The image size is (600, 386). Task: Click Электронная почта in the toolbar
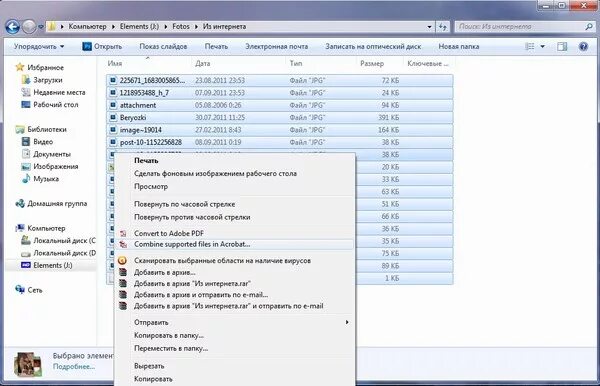(x=276, y=46)
